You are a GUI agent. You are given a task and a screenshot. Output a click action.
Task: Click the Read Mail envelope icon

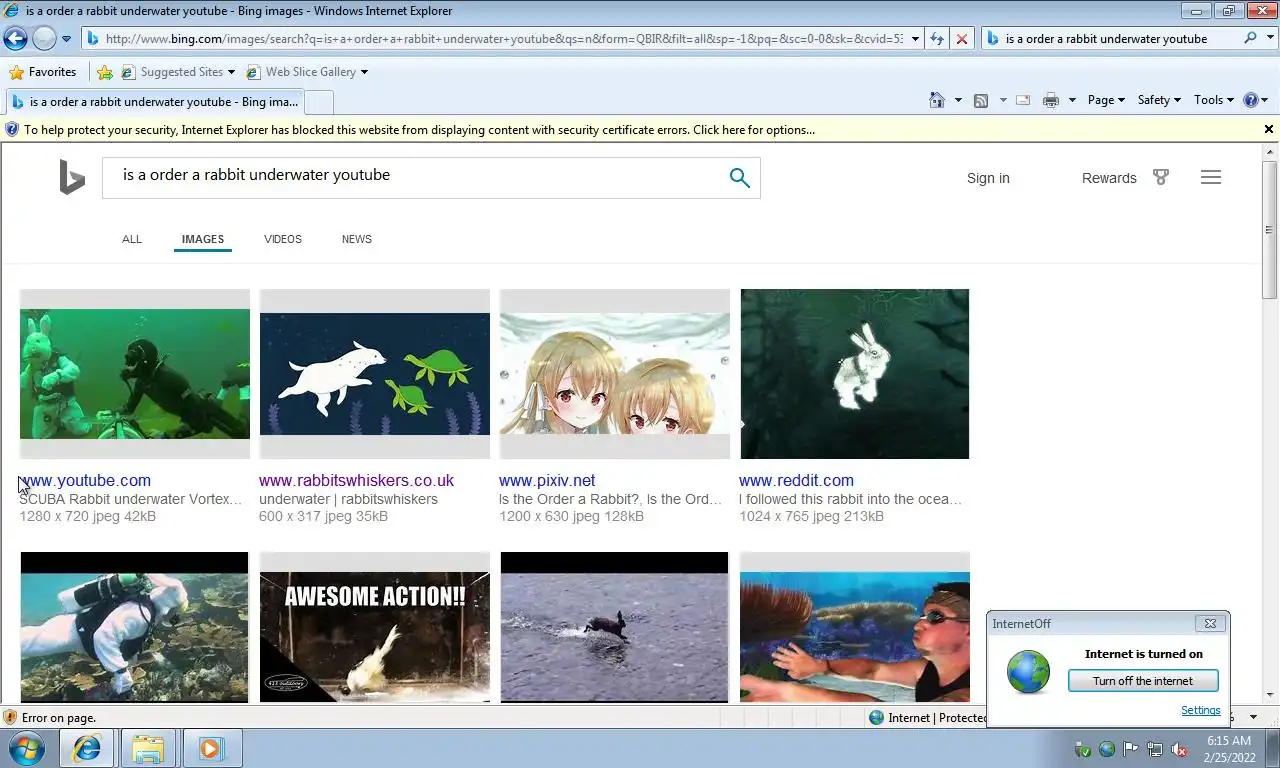point(1023,100)
